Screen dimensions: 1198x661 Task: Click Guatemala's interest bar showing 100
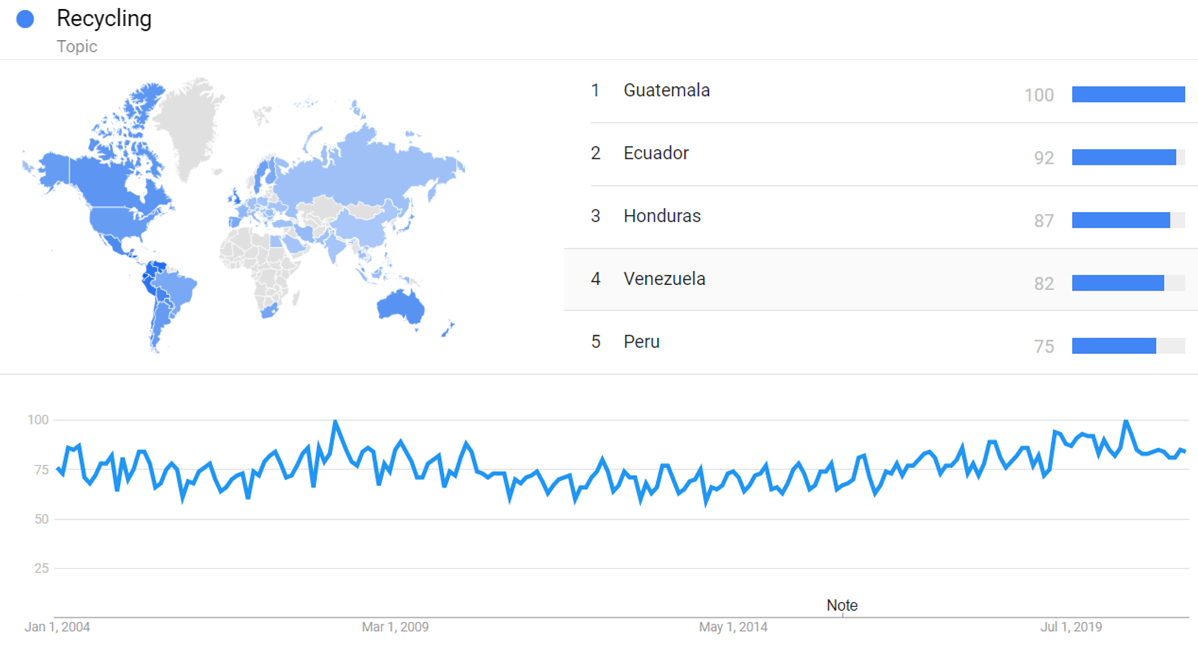1128,94
